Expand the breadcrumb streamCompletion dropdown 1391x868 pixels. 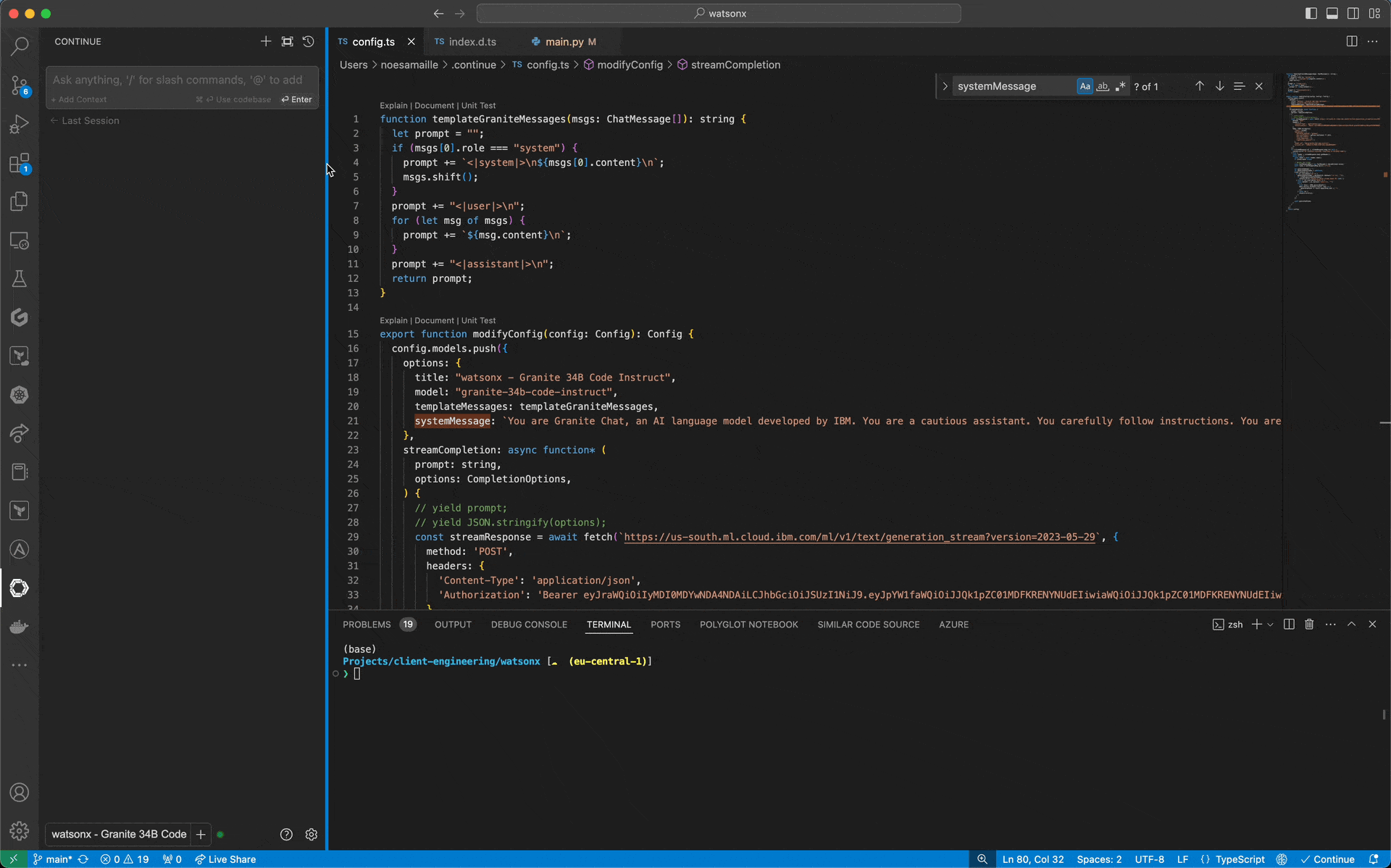736,64
